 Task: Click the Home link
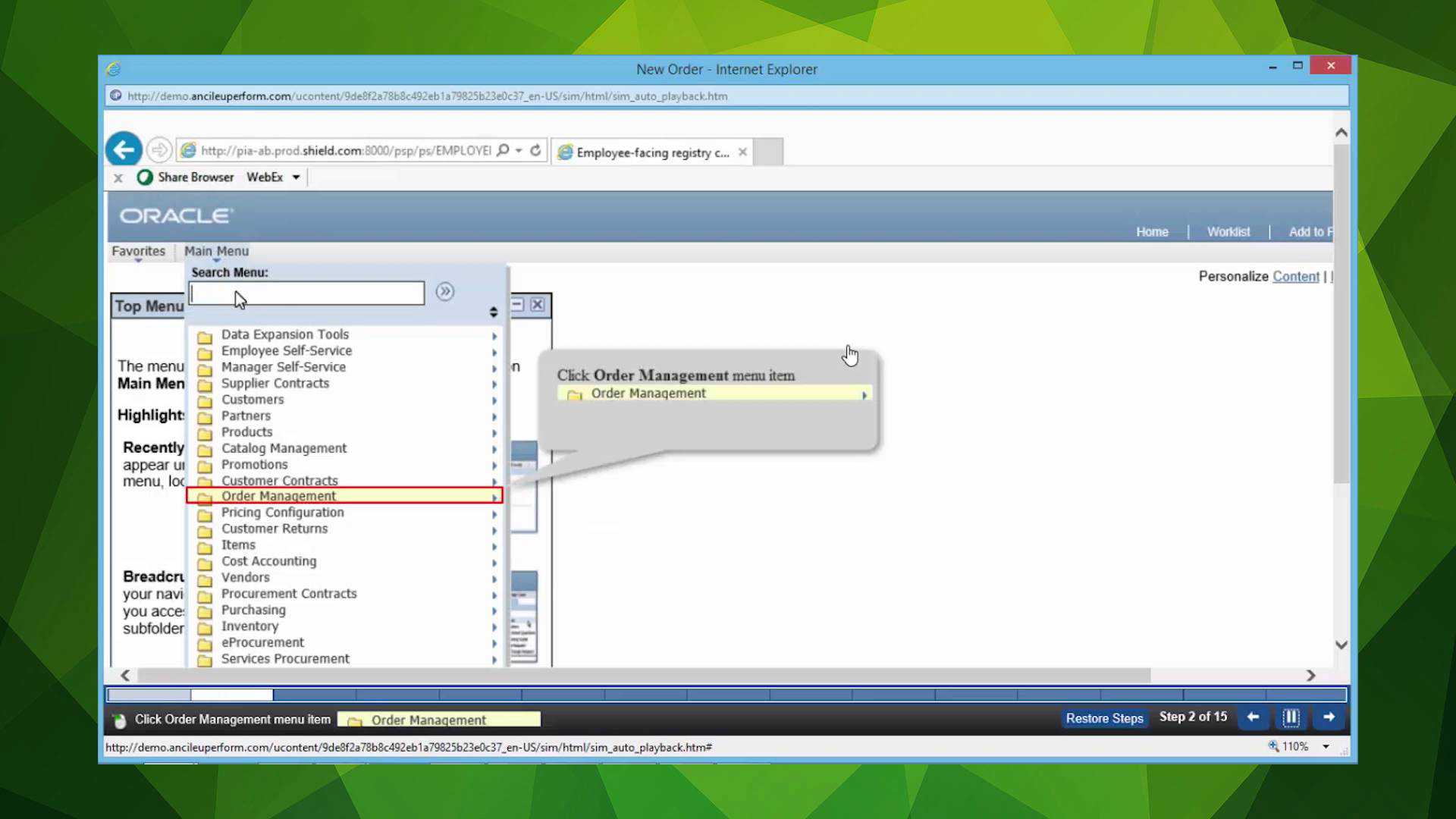point(1152,232)
